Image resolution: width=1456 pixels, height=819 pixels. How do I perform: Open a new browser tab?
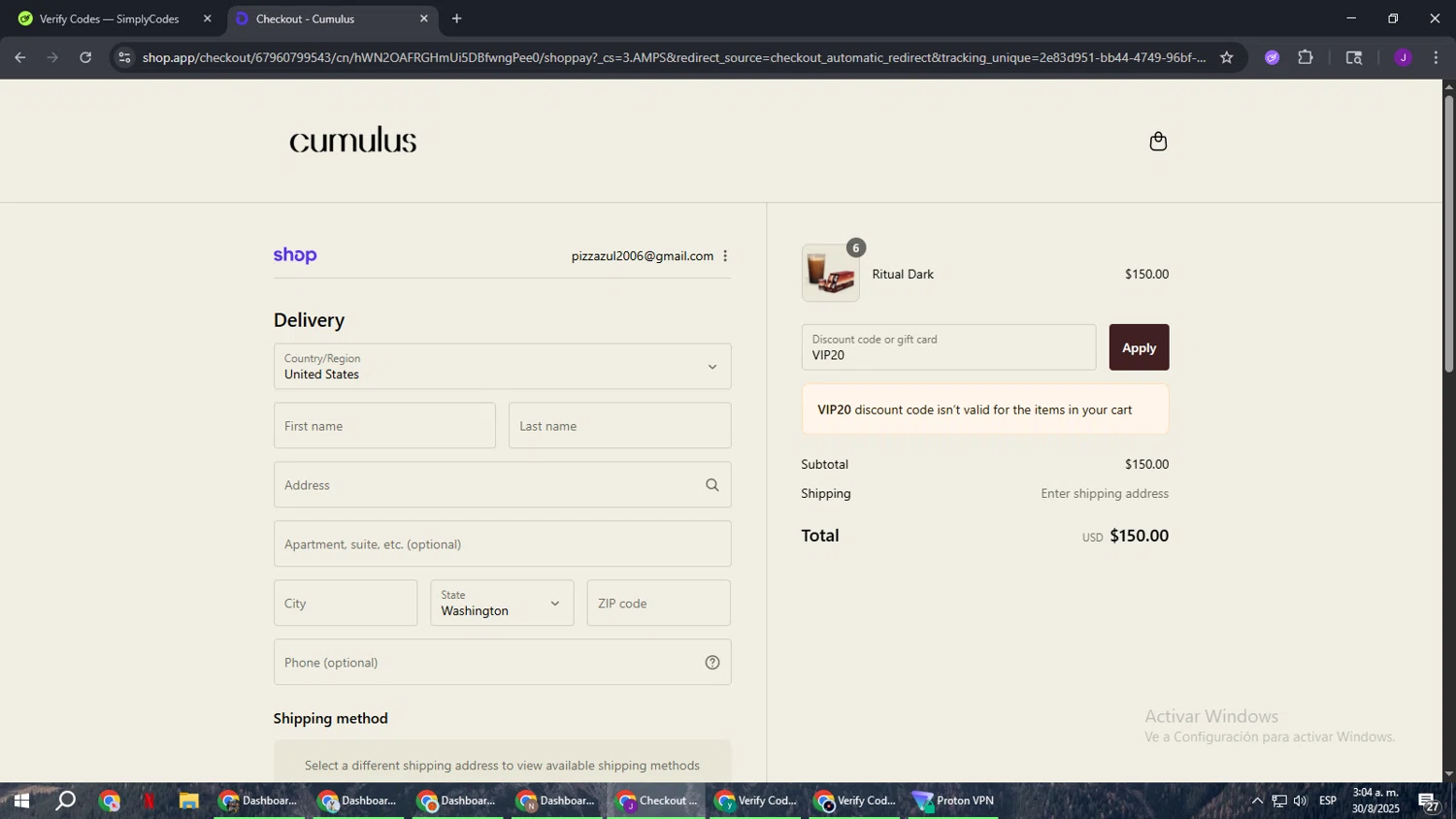coord(456,18)
